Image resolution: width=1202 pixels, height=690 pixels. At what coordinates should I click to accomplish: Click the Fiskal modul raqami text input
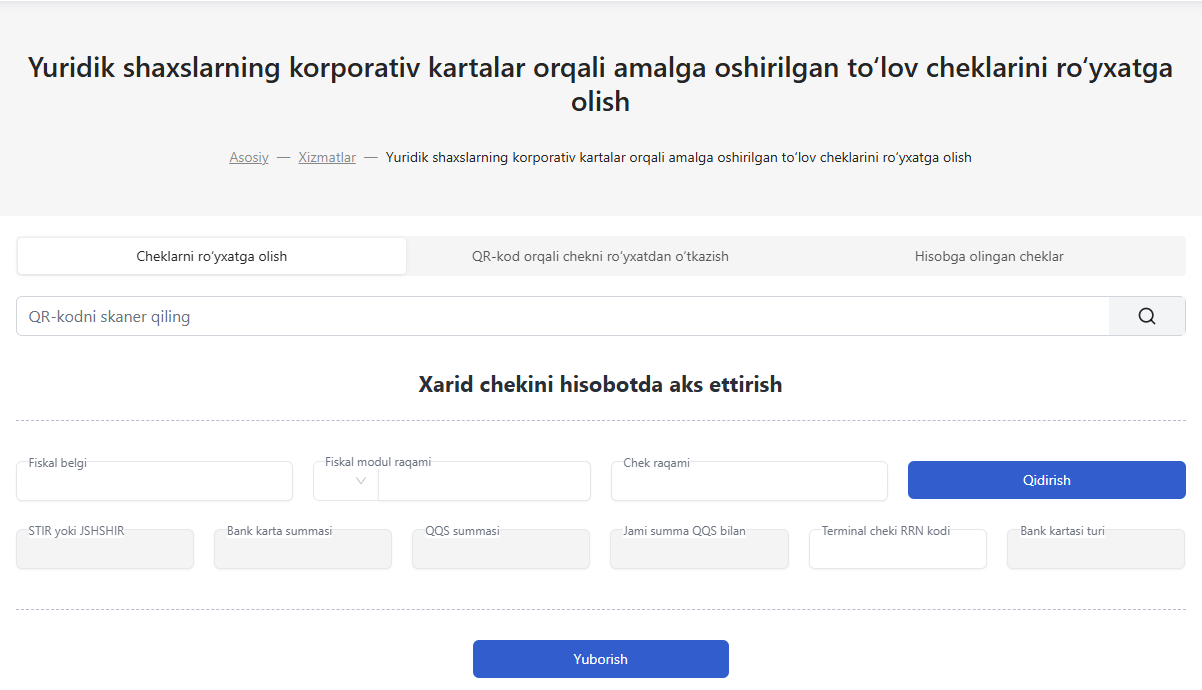[x=484, y=484]
